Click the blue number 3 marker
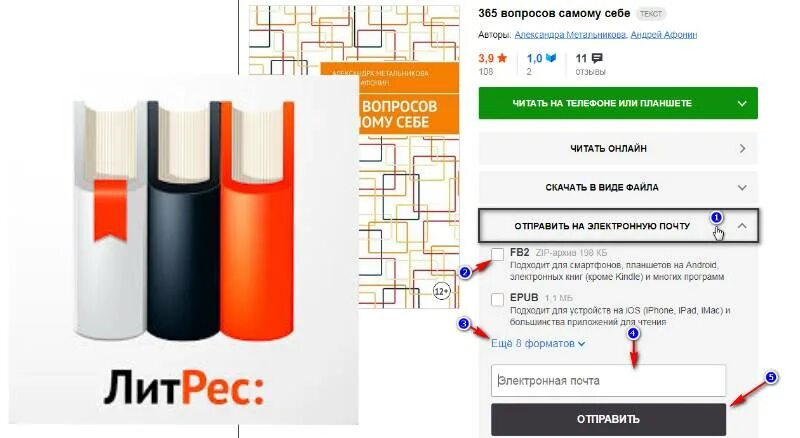This screenshot has height=438, width=800. (464, 324)
